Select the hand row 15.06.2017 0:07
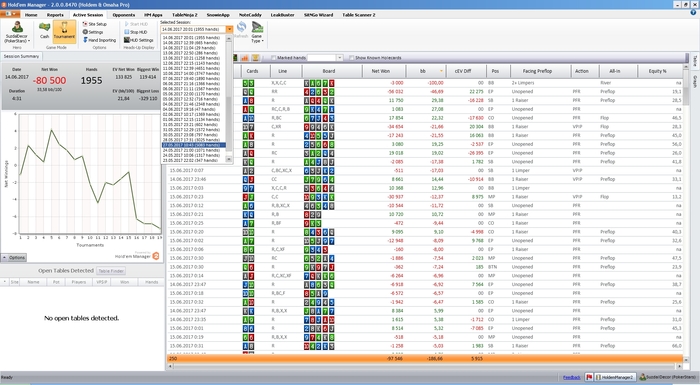This screenshot has height=385, width=700. (x=425, y=171)
